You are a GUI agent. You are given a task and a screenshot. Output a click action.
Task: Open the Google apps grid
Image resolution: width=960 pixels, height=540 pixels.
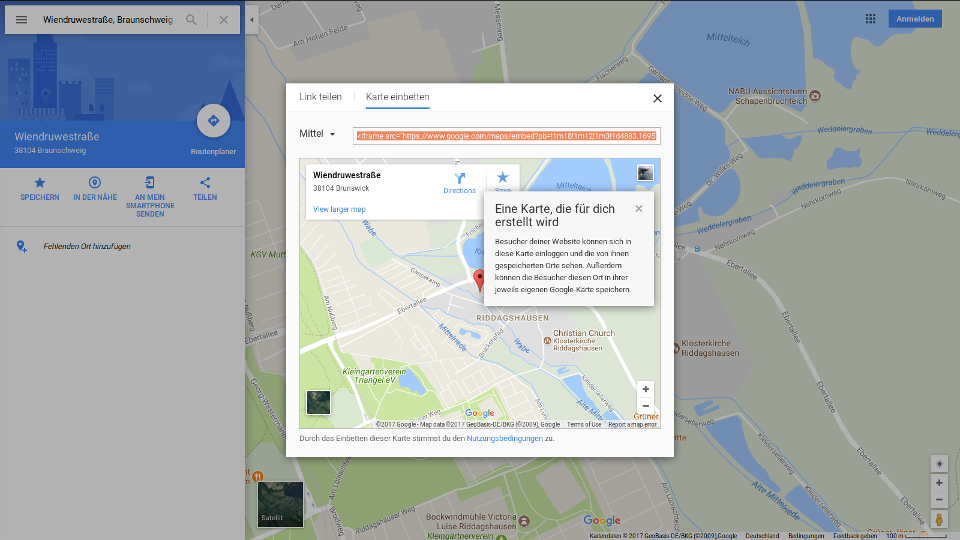click(871, 19)
